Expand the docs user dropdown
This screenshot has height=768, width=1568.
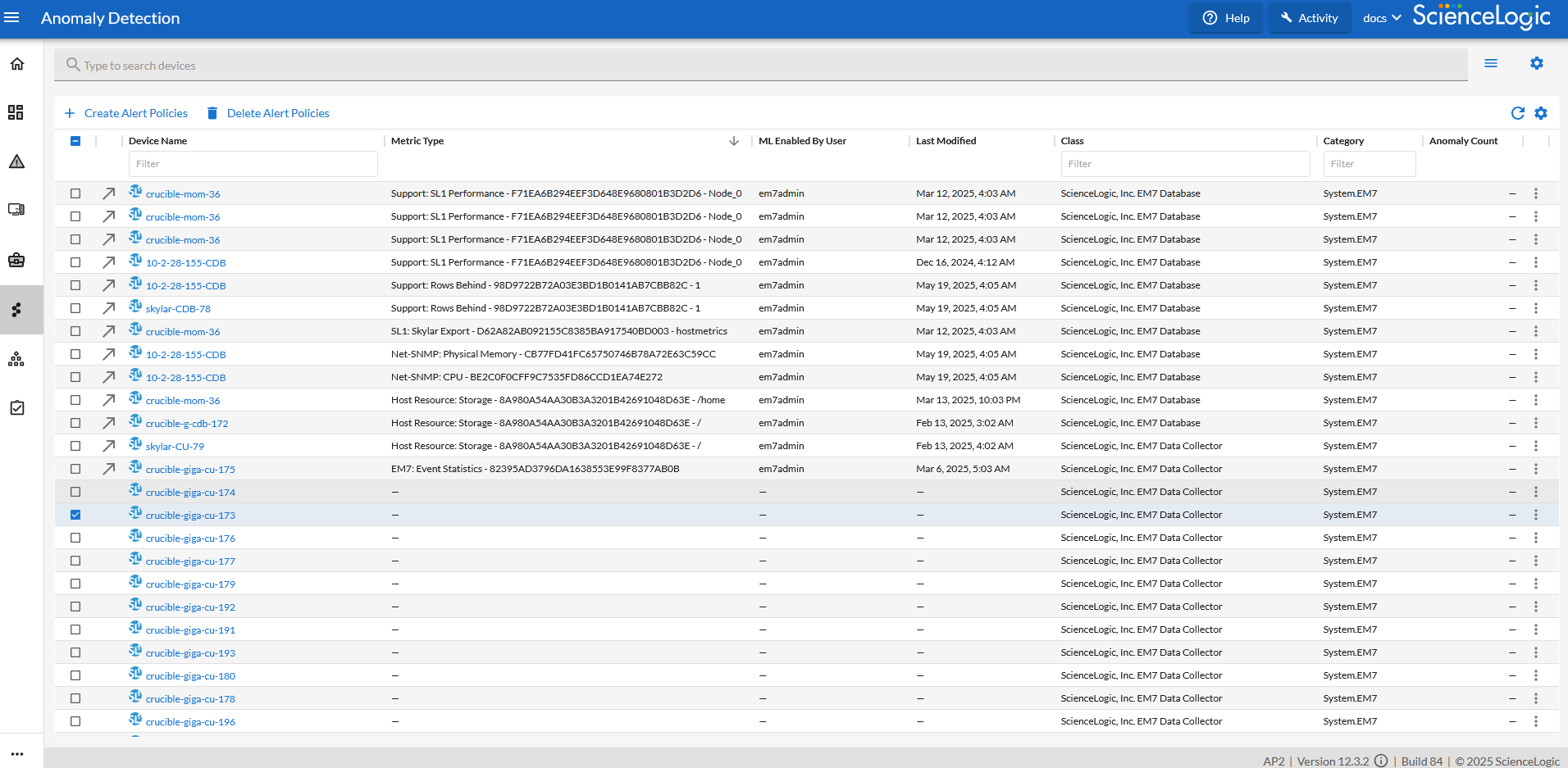(1382, 18)
